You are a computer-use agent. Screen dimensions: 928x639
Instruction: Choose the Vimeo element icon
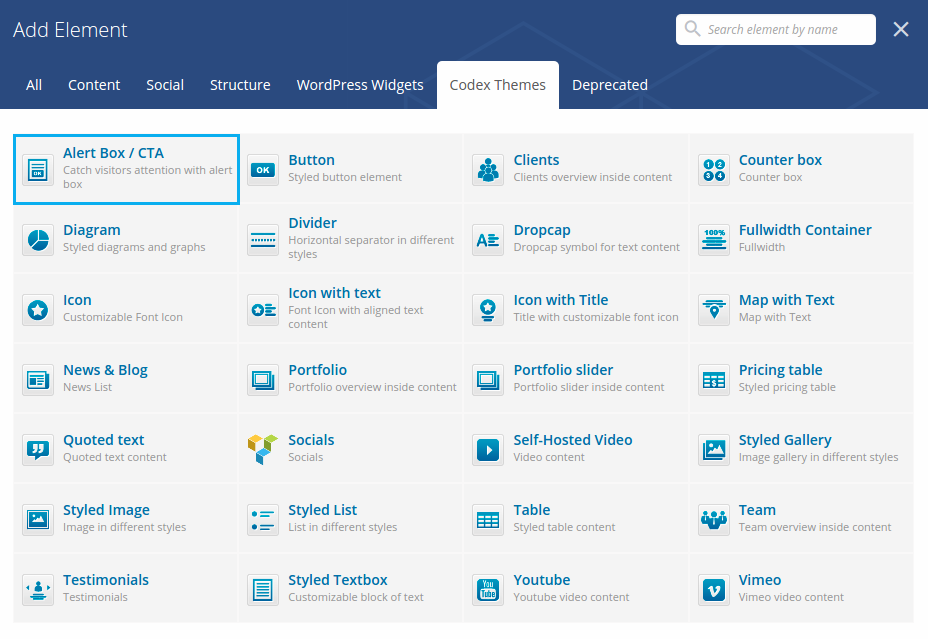tap(714, 590)
